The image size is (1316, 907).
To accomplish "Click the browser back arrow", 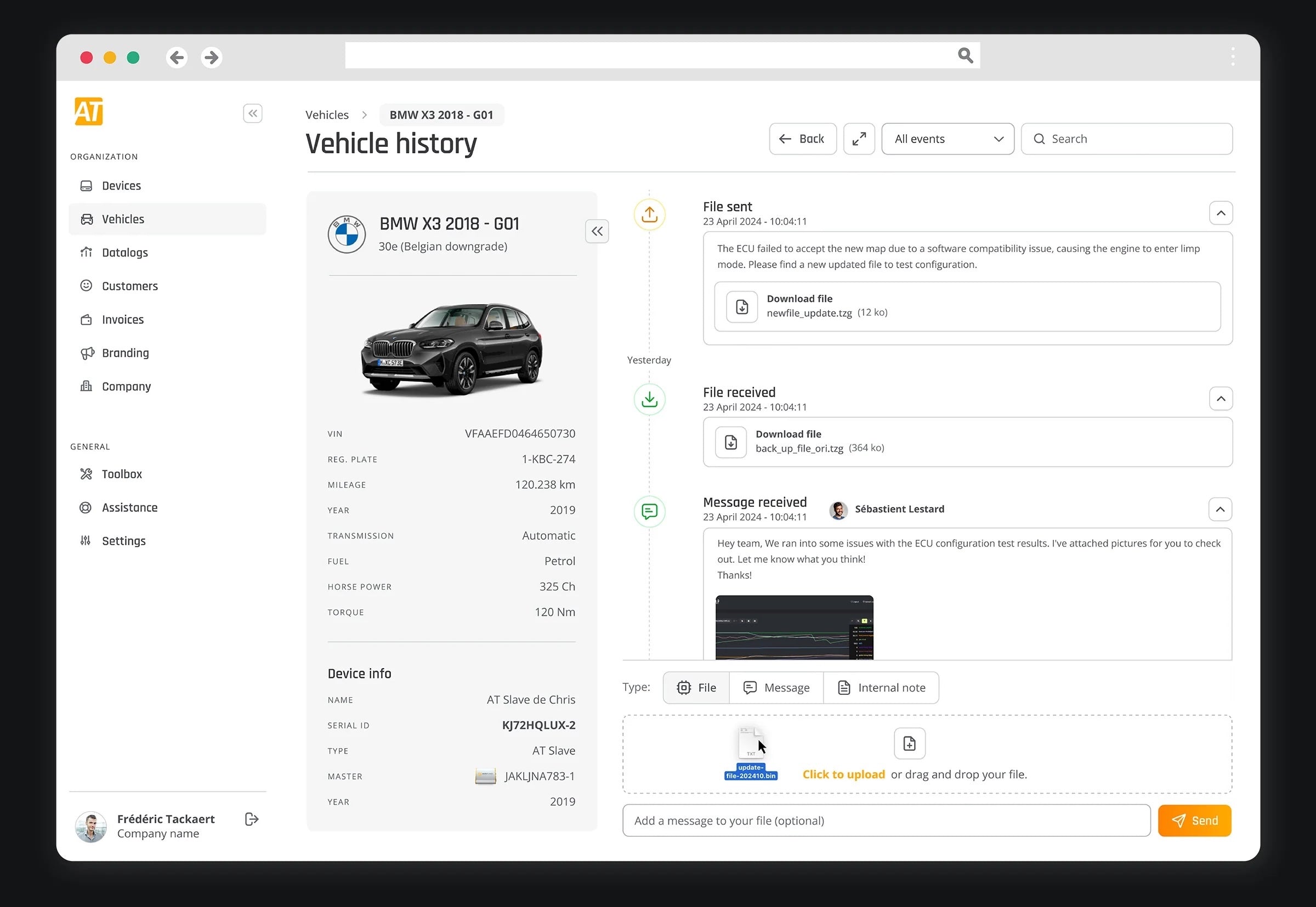I will tap(177, 58).
